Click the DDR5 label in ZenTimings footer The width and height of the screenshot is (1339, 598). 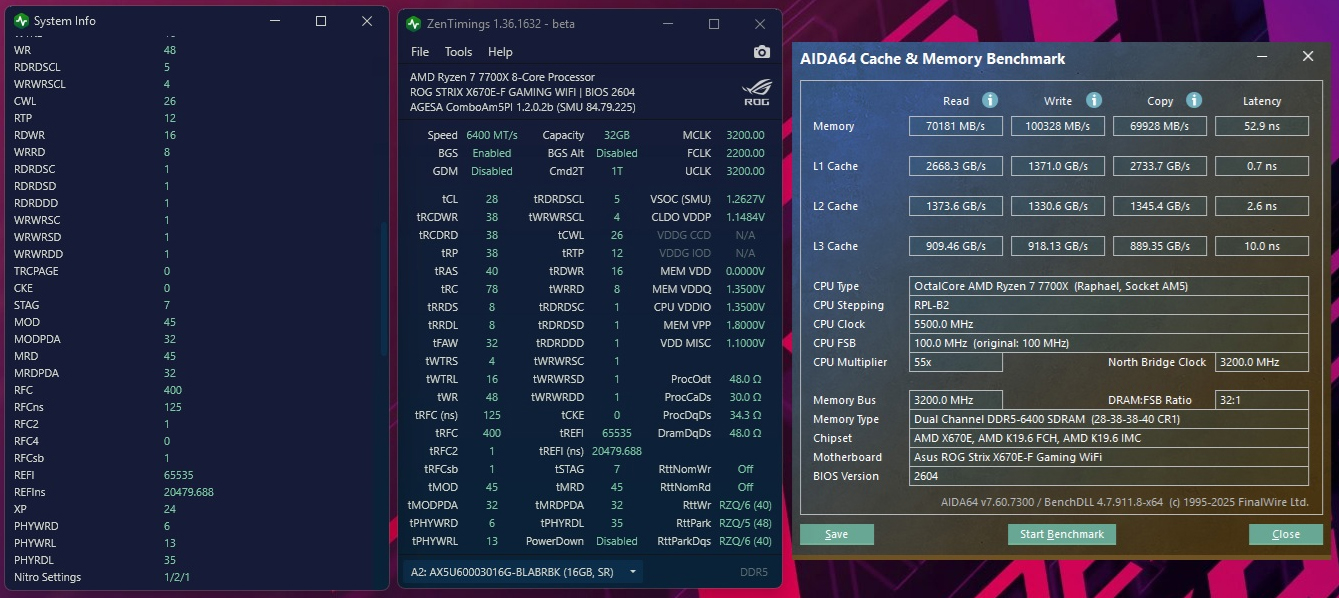[x=753, y=573]
